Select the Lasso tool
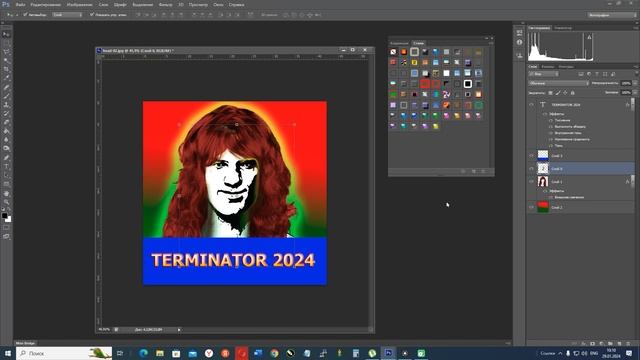 pyautogui.click(x=6, y=52)
